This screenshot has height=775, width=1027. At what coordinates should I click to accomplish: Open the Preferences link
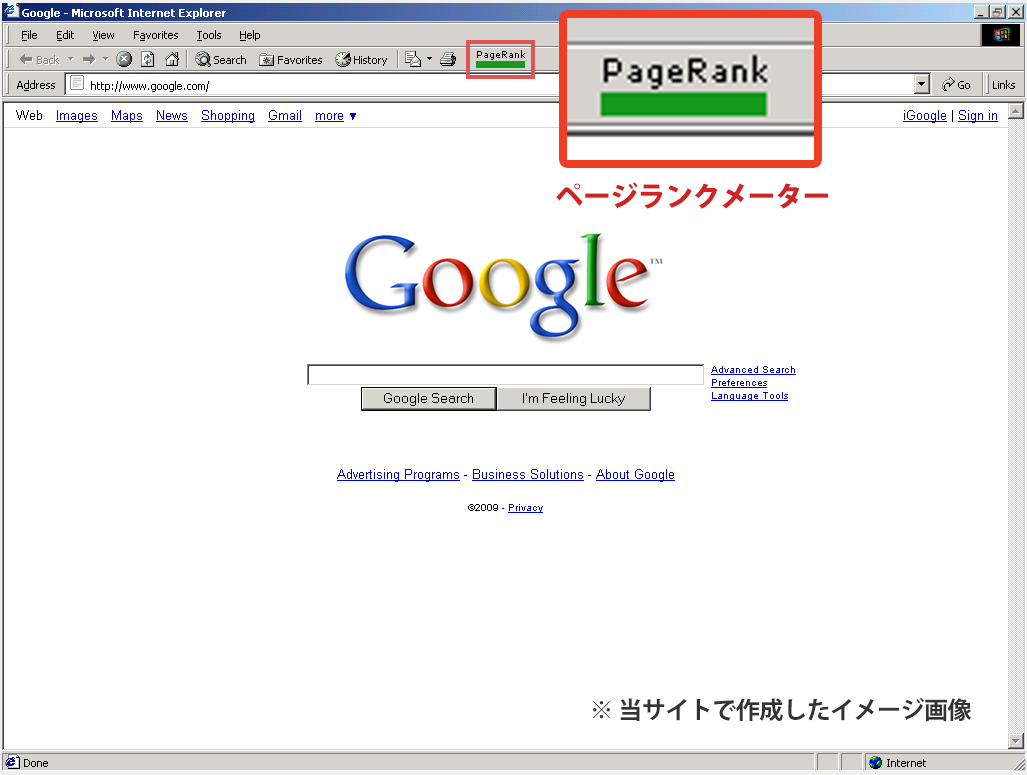coord(739,383)
